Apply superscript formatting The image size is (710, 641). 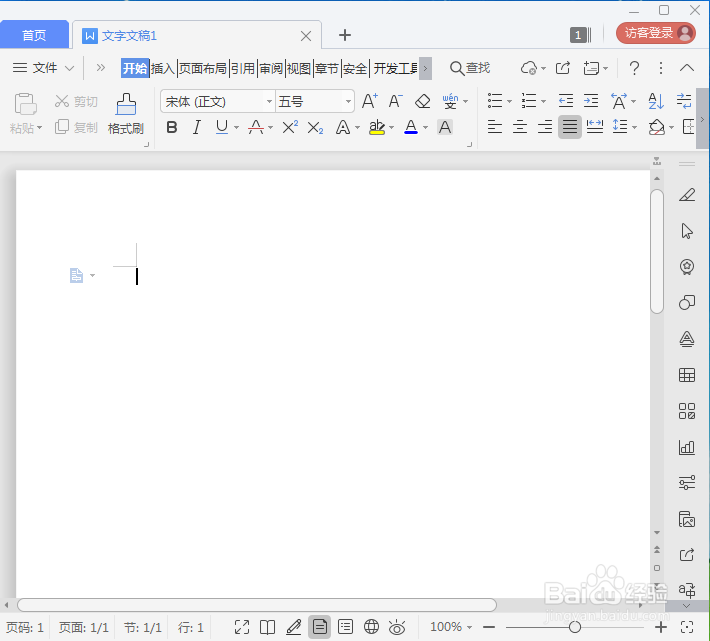click(290, 127)
